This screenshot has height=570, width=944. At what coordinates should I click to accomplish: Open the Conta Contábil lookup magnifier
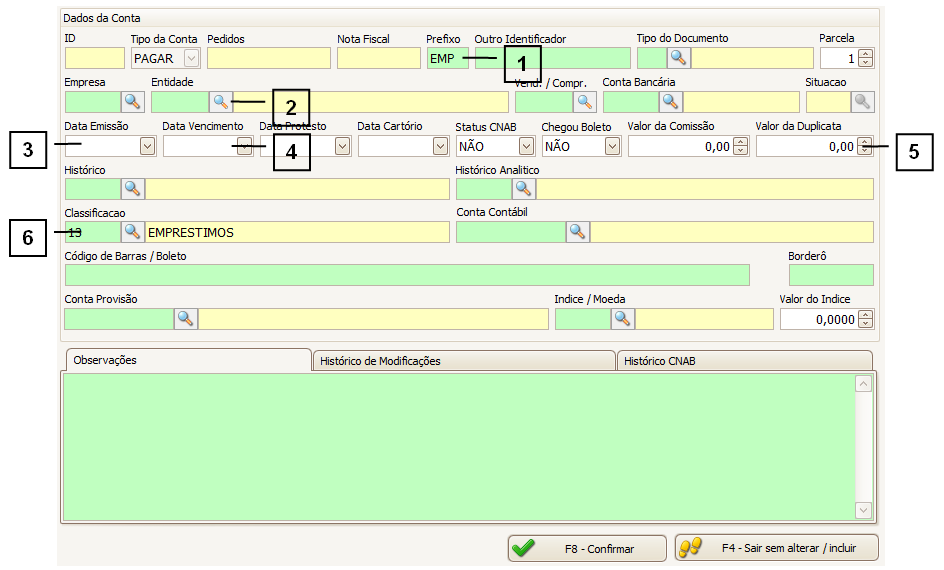click(578, 232)
